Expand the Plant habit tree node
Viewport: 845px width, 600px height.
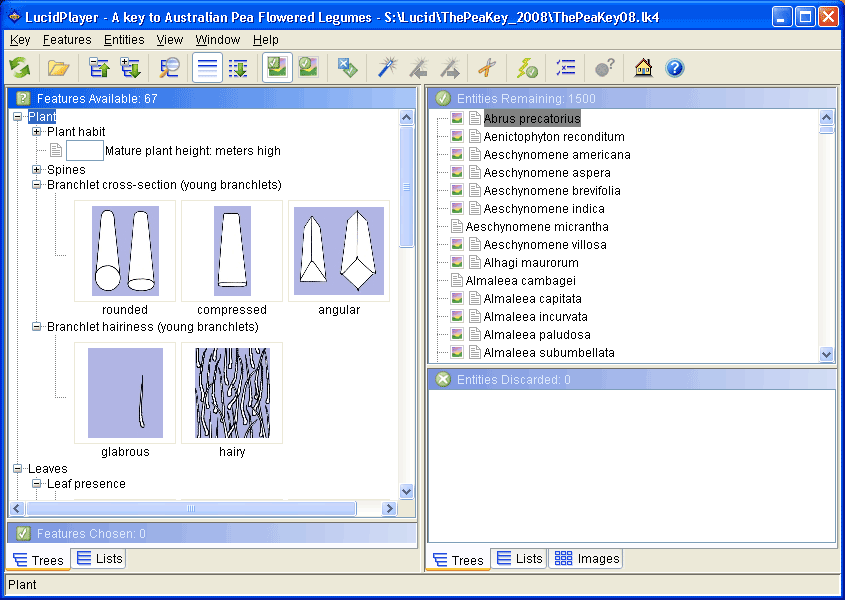tap(37, 132)
